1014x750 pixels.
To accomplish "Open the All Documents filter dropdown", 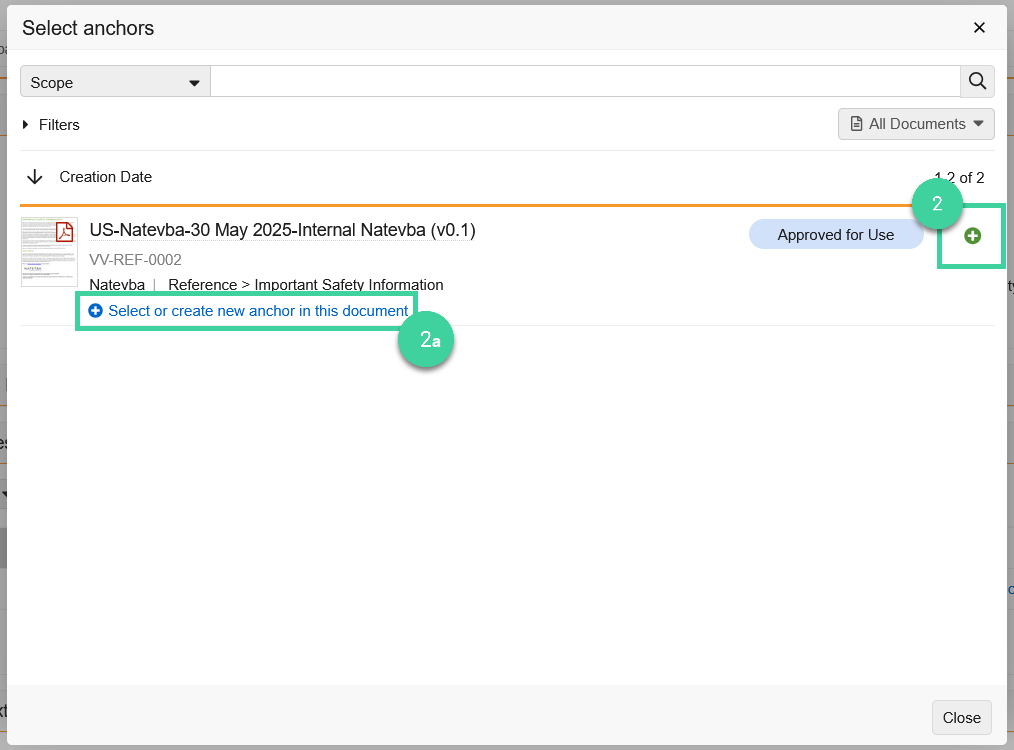I will (x=915, y=123).
